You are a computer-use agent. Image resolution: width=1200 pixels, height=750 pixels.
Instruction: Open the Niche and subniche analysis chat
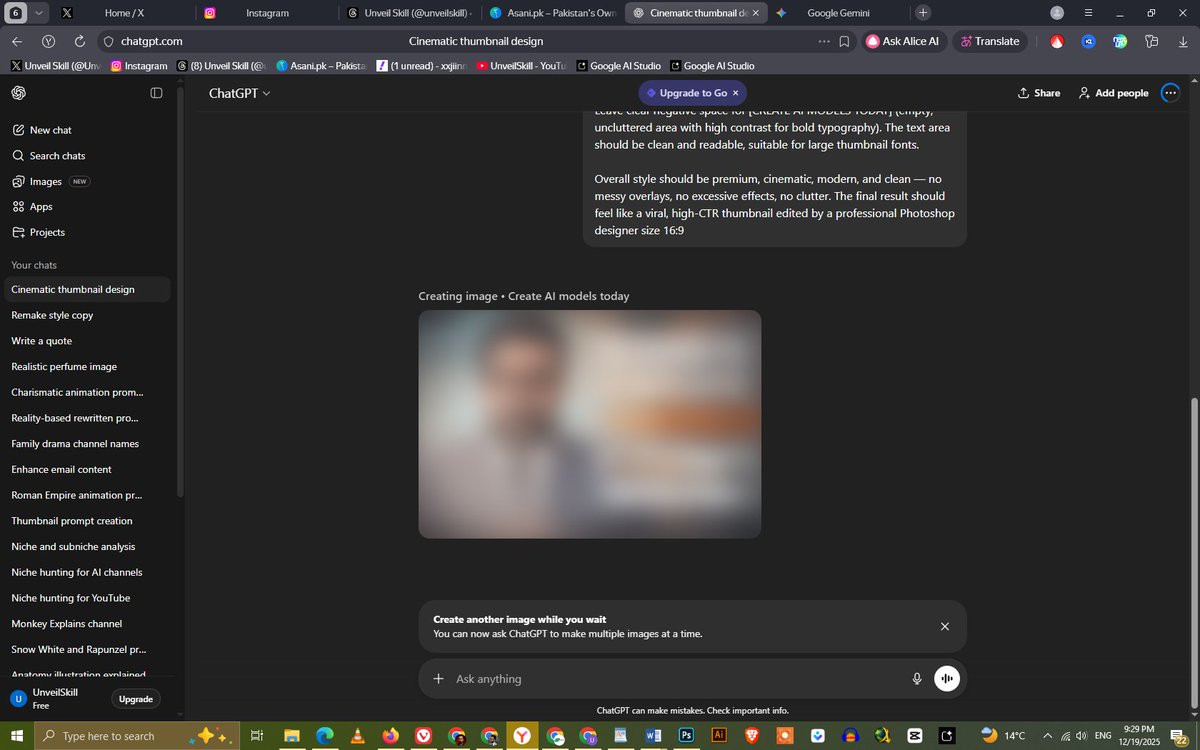[x=88, y=547]
